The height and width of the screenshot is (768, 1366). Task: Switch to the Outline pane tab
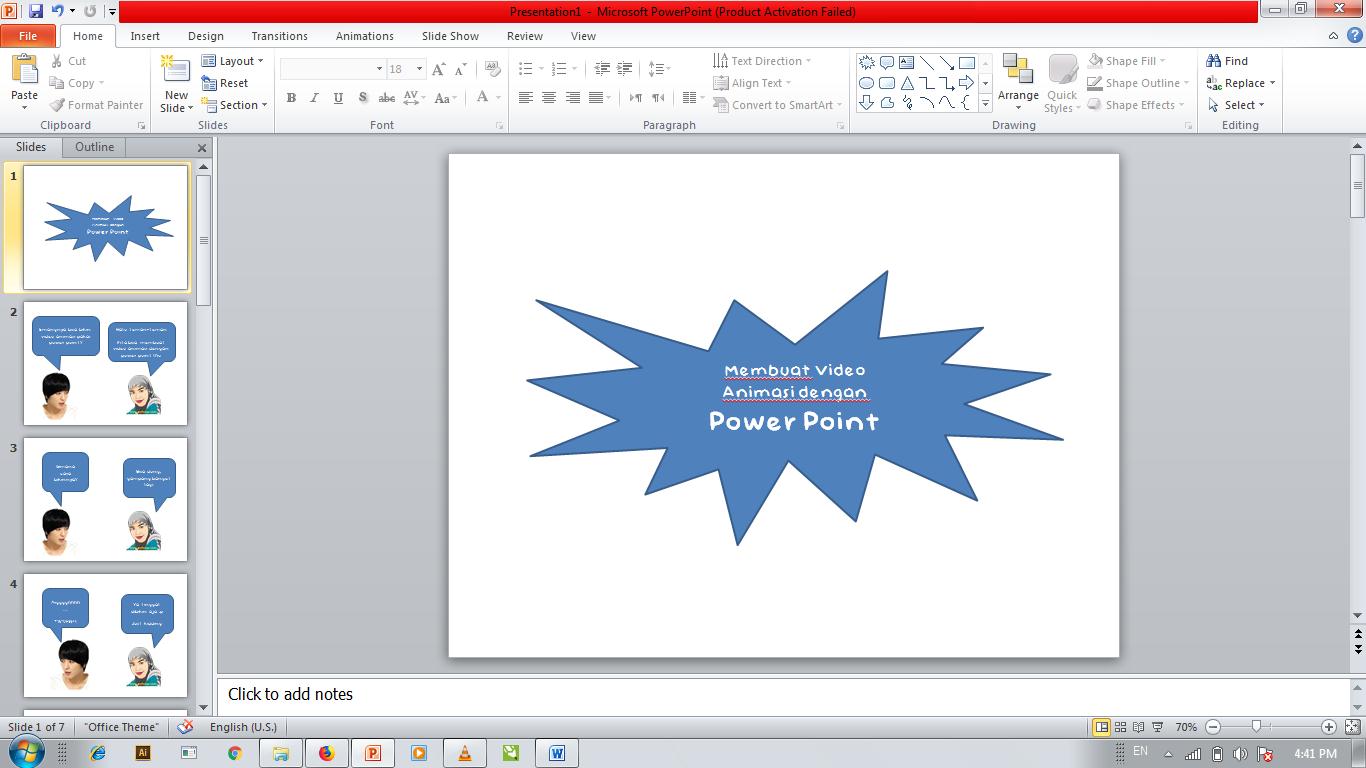[x=95, y=147]
